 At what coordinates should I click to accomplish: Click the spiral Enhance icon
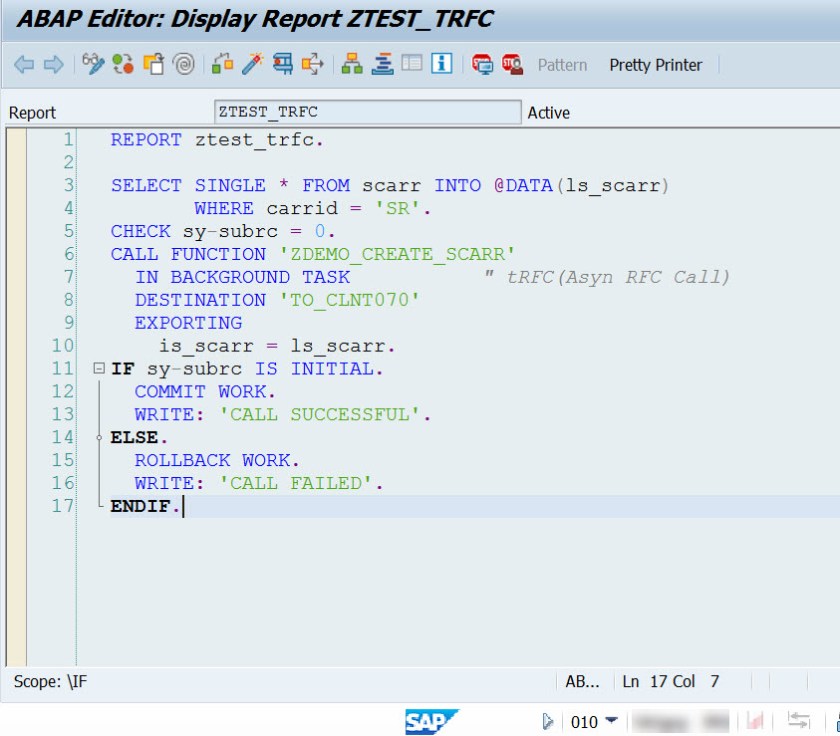[x=183, y=65]
